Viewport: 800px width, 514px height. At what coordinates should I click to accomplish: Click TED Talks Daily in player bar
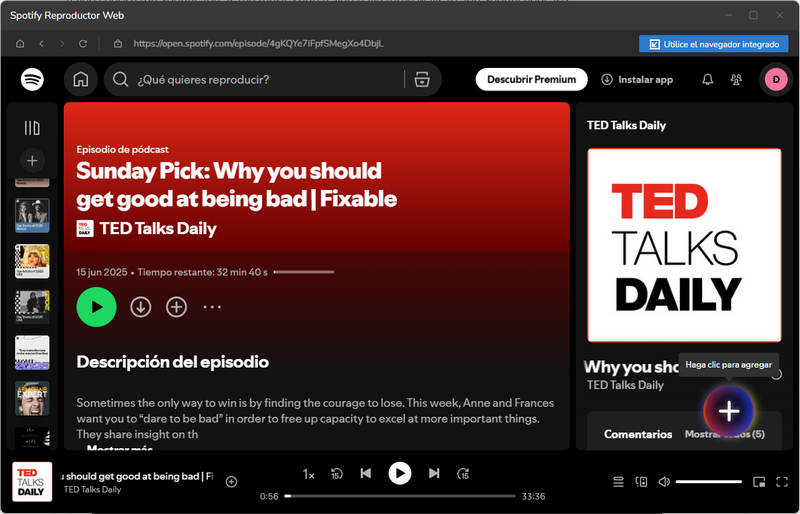click(92, 489)
